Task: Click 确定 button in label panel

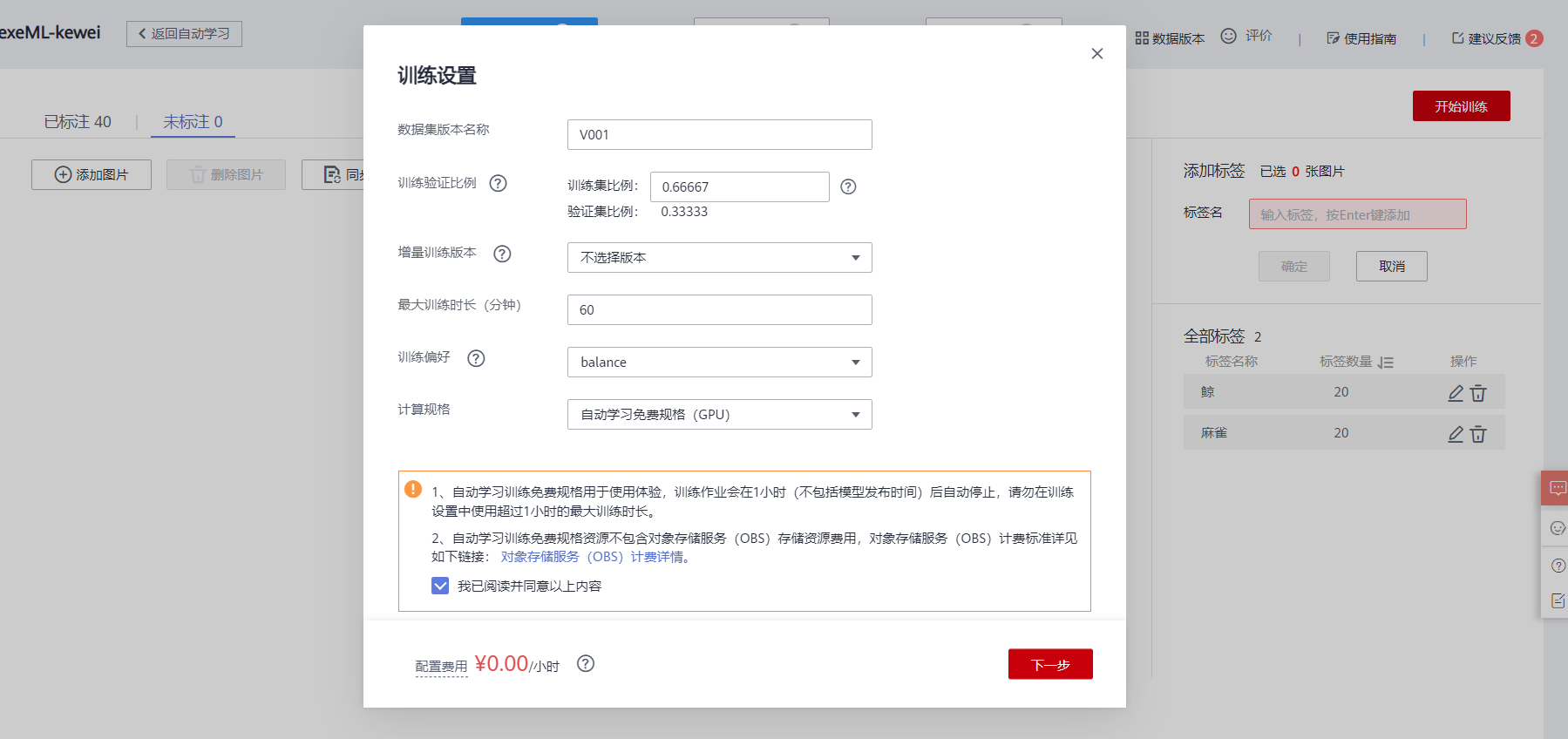Action: click(1294, 267)
